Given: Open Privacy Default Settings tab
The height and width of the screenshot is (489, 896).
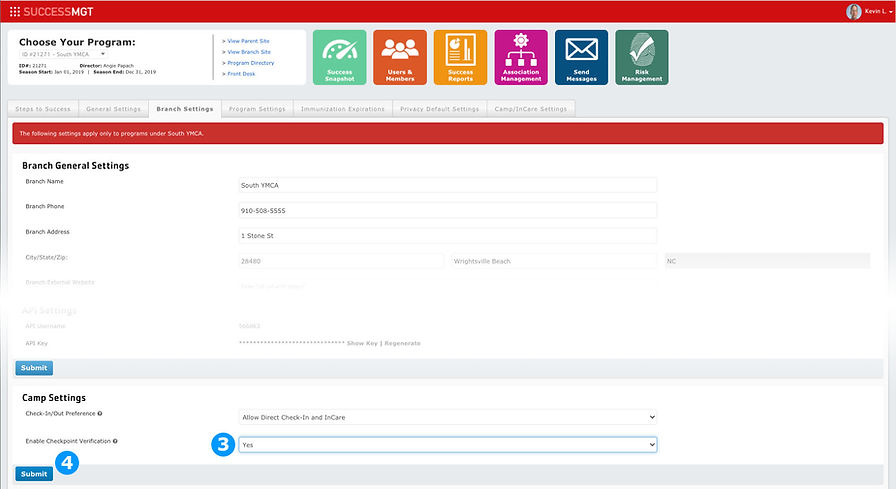Looking at the screenshot, I should 439,109.
